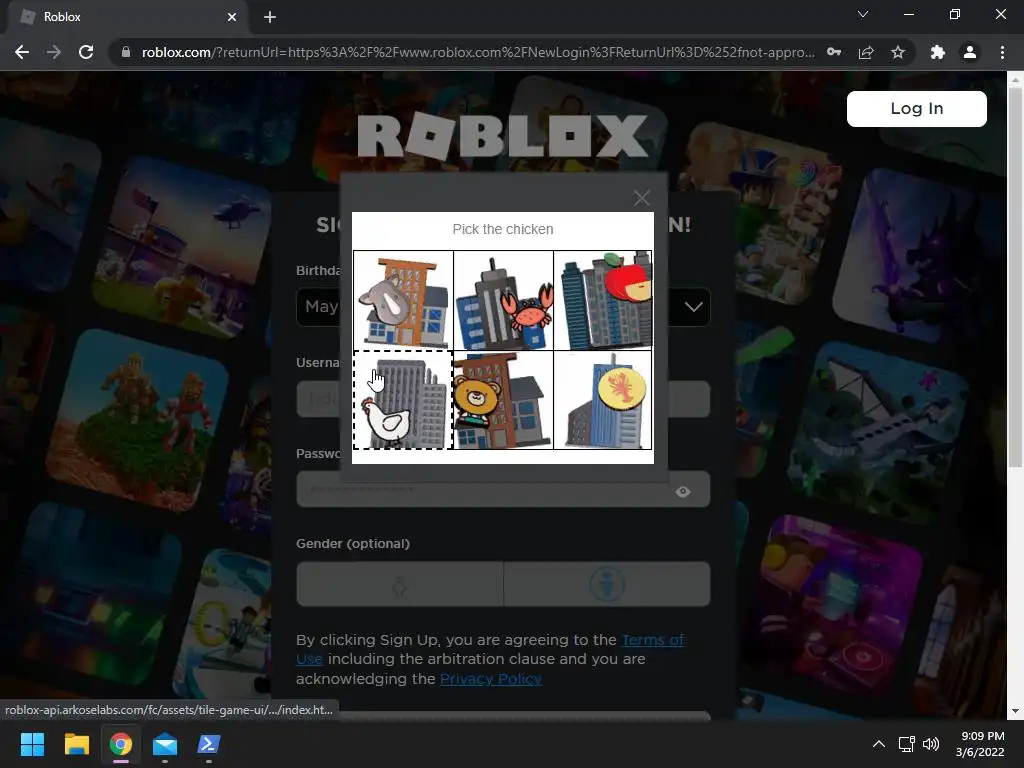Select the tile with the red apple
Screen dimensions: 1024x768
tap(603, 300)
